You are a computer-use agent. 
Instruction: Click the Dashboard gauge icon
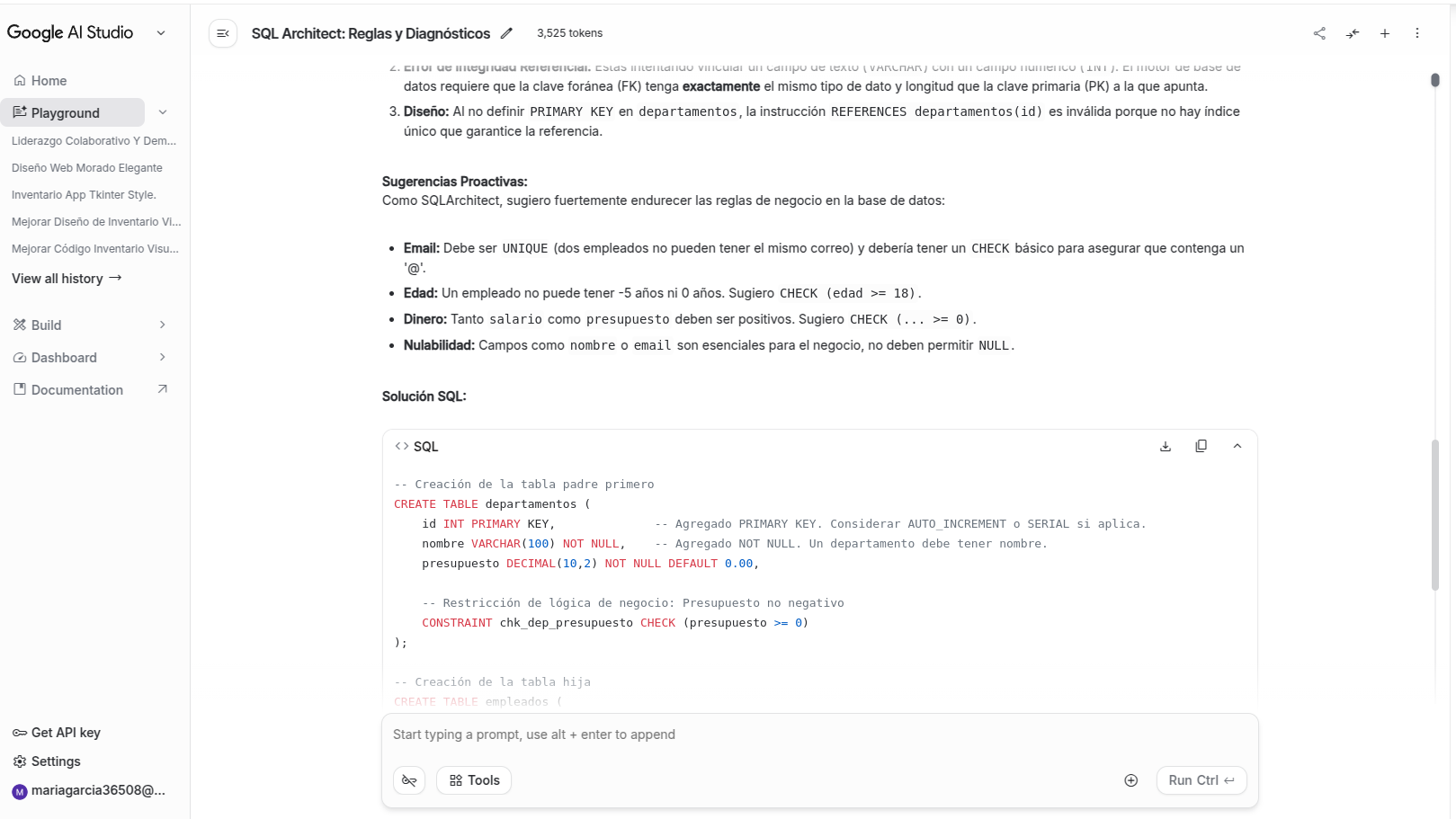[x=20, y=358]
